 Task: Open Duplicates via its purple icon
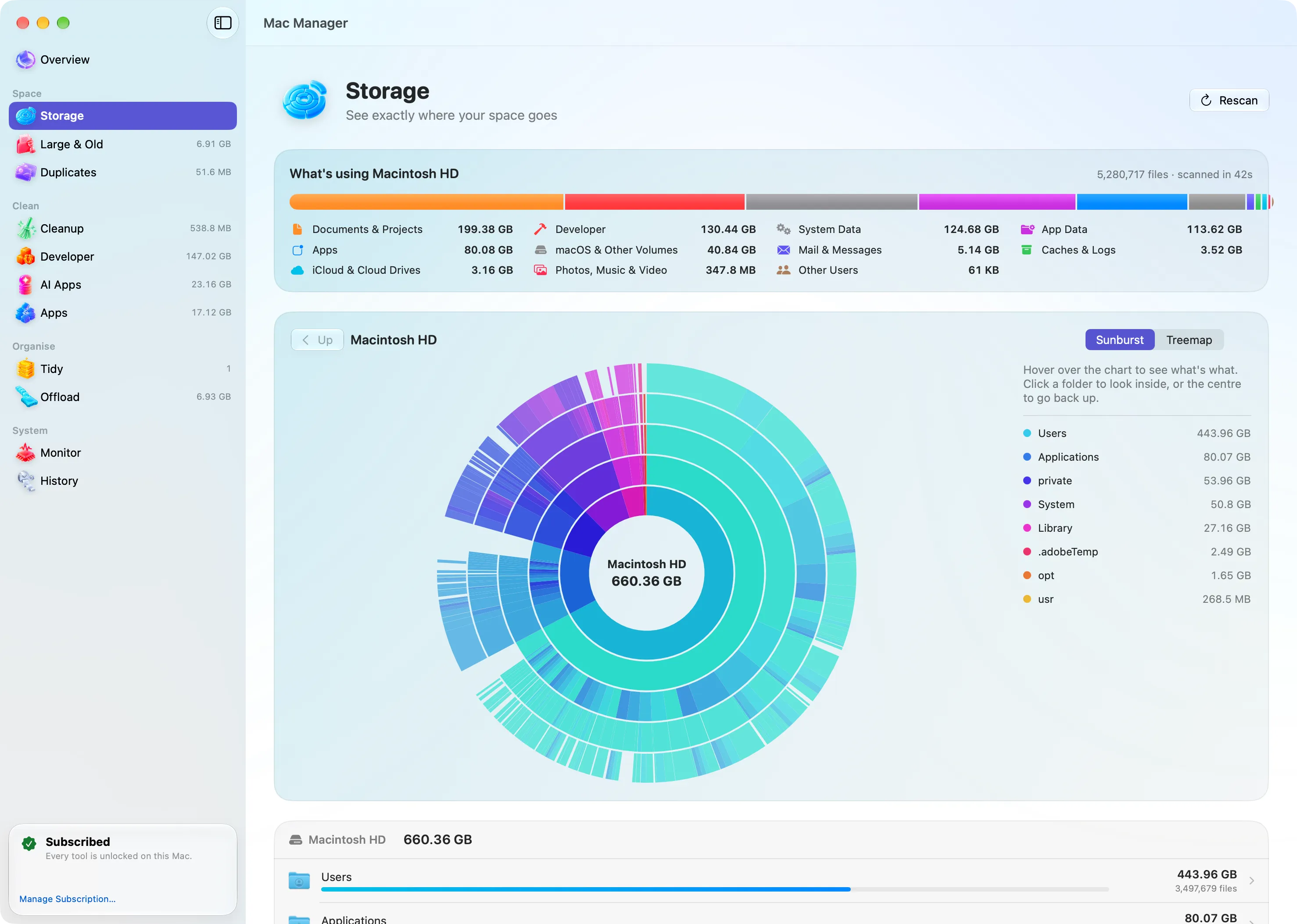pyautogui.click(x=25, y=172)
